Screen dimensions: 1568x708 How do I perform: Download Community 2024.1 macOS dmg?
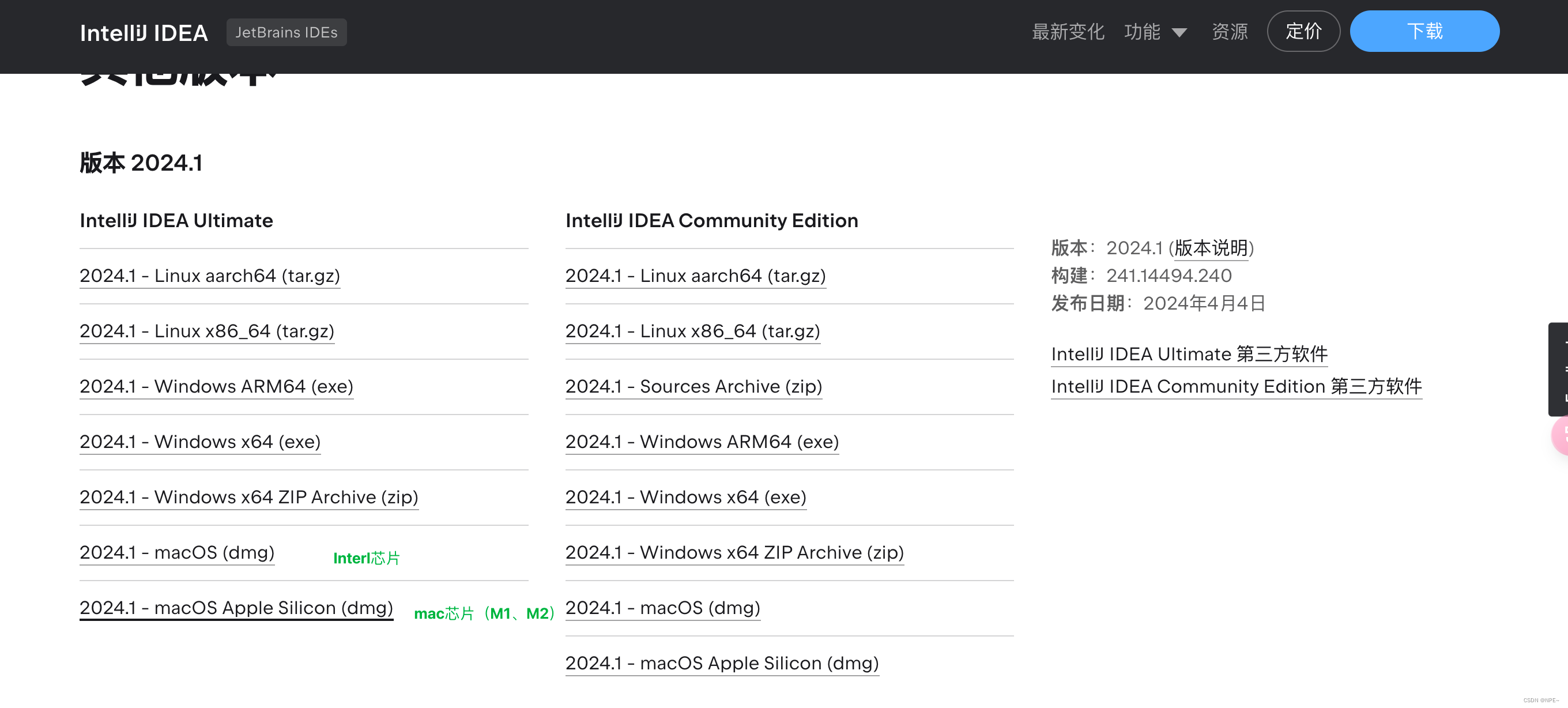(663, 608)
